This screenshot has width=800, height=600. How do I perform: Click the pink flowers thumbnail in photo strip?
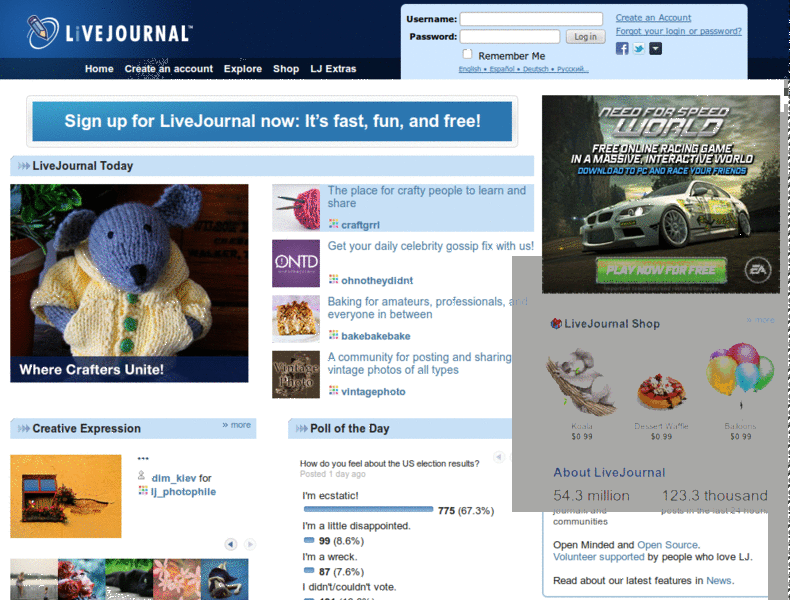pos(177,580)
